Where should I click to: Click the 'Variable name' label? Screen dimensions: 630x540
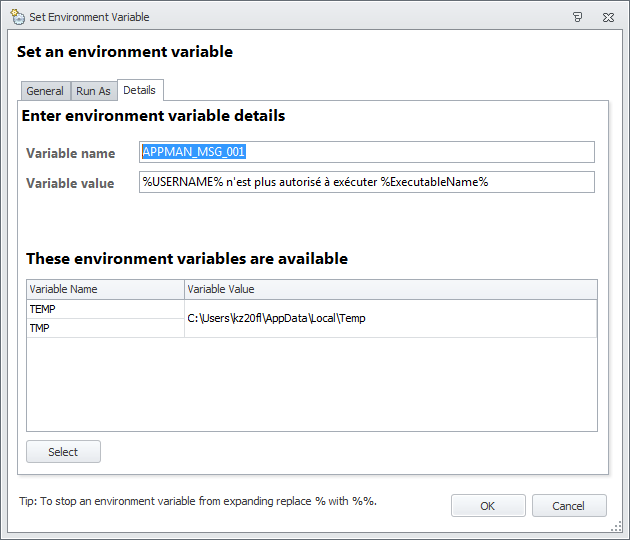(71, 153)
